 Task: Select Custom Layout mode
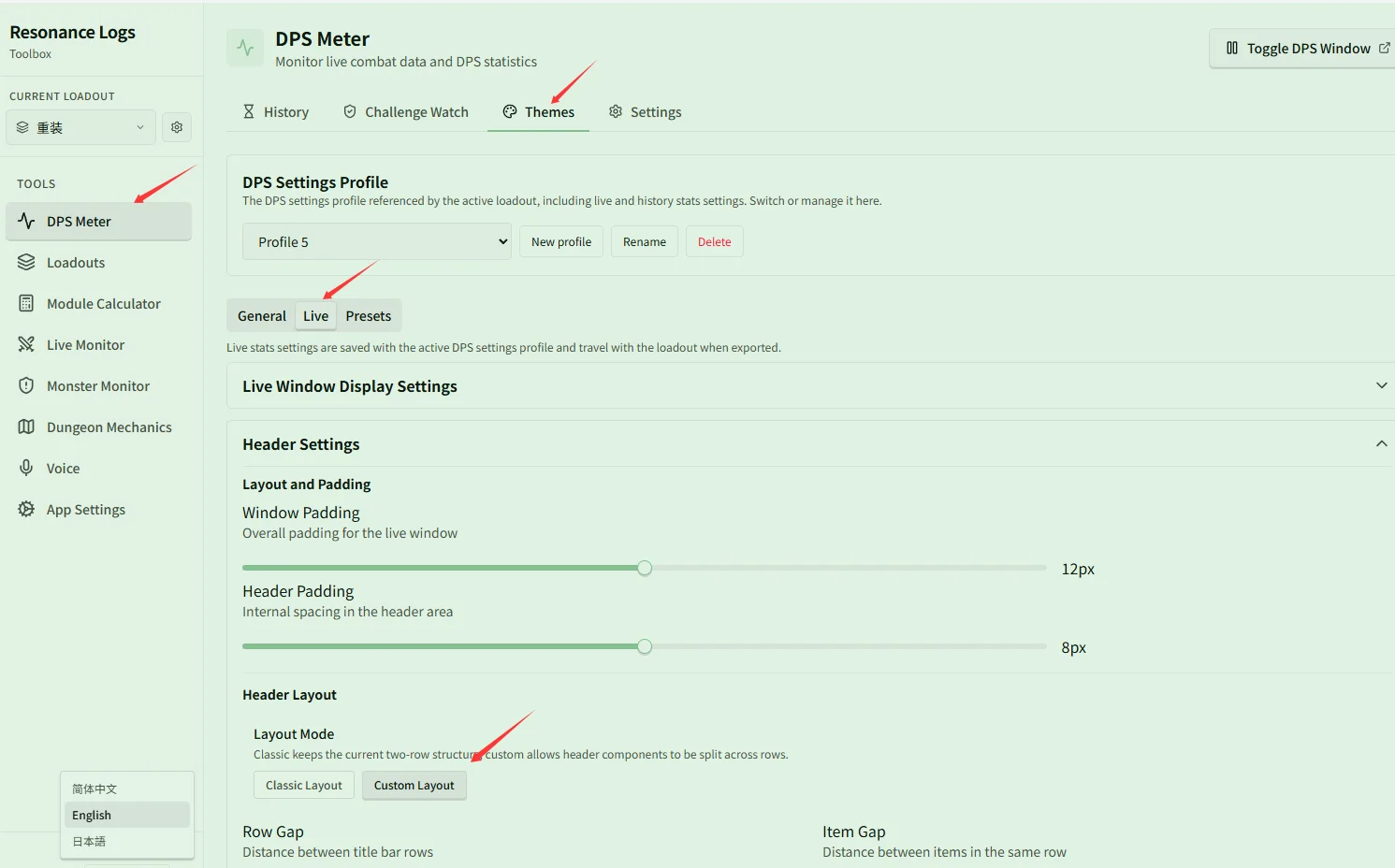414,785
